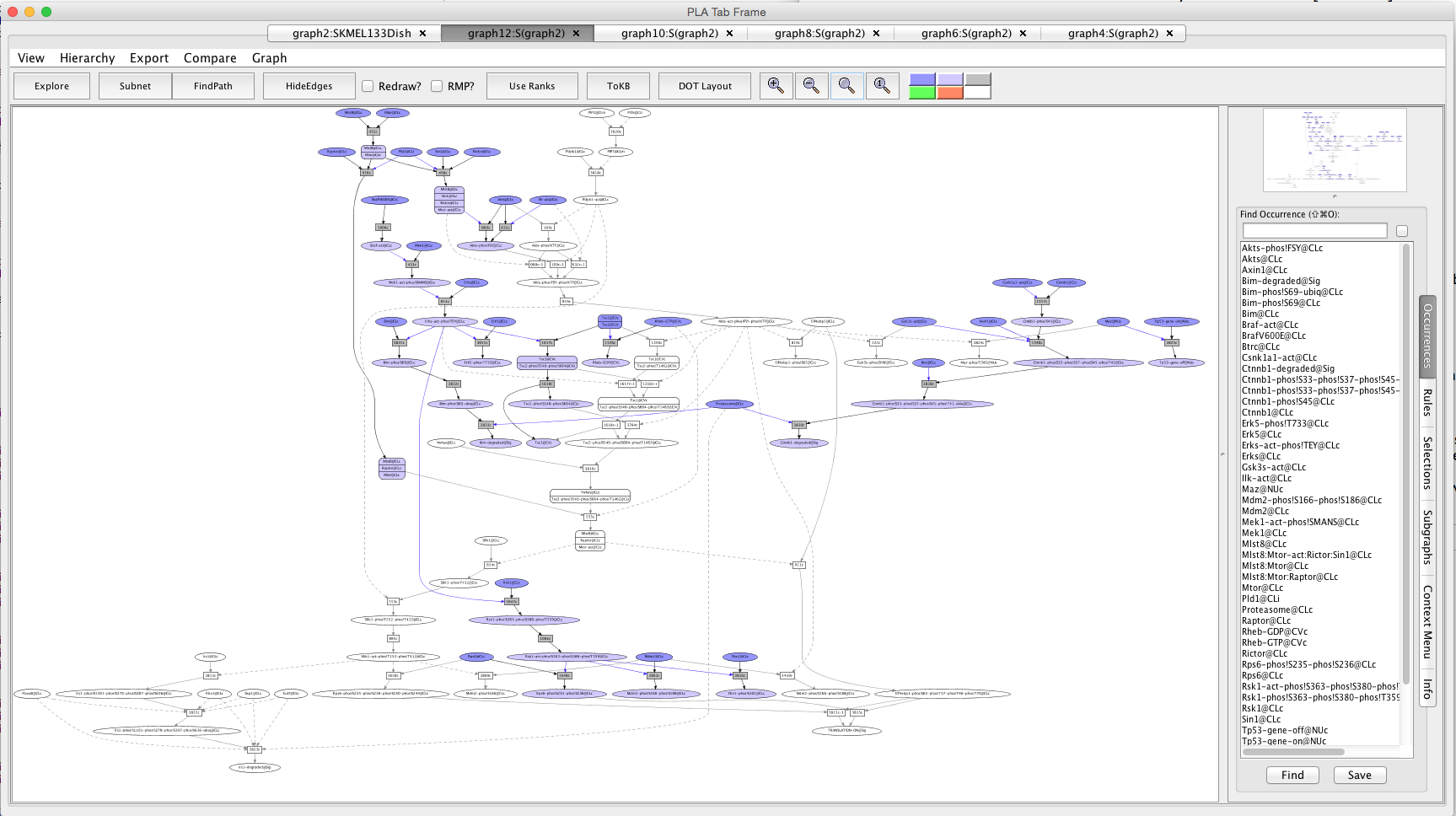Viewport: 1456px width, 816px height.
Task: Click the Subnet button
Action: pos(135,86)
